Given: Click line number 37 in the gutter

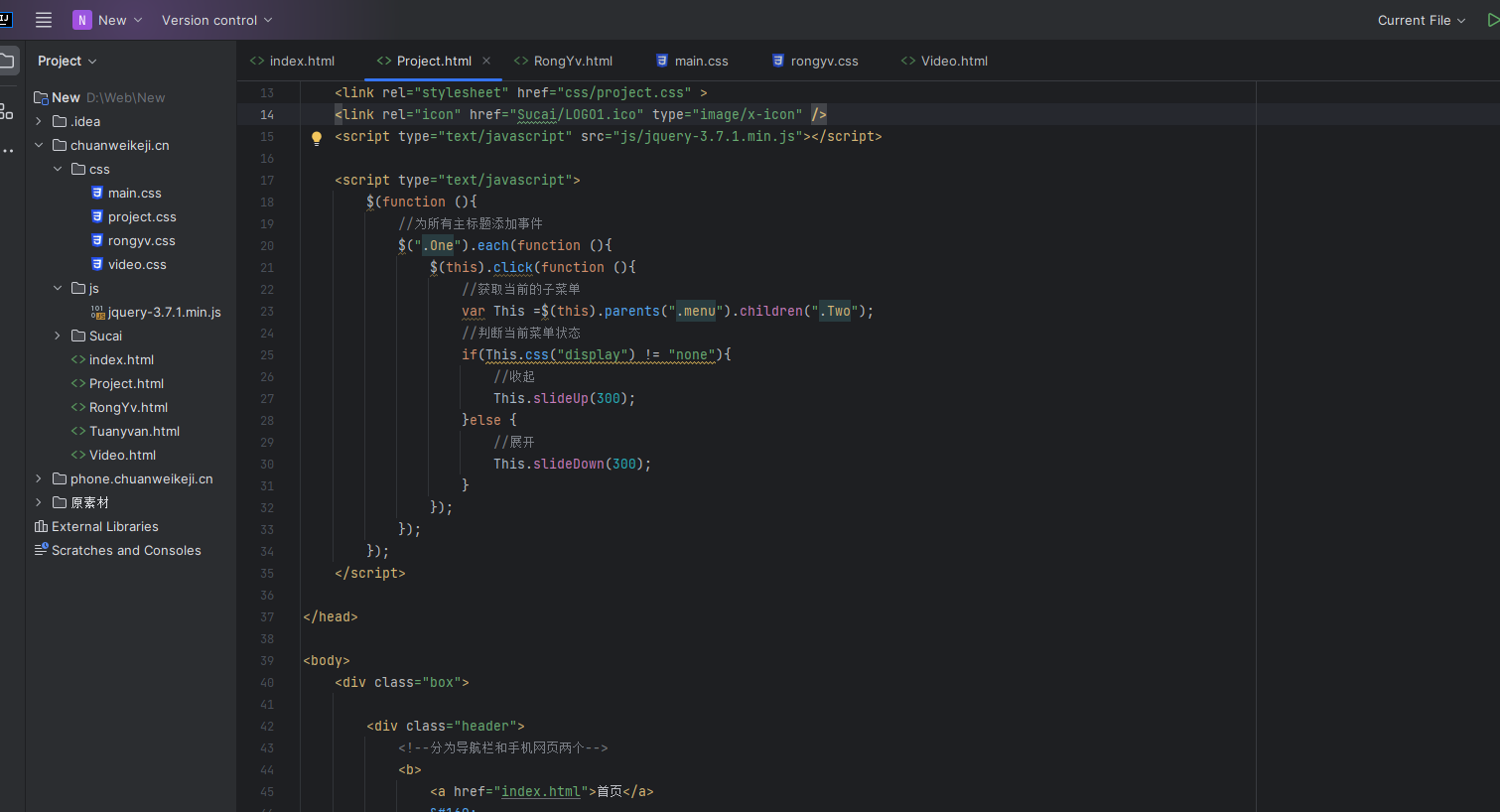Looking at the screenshot, I should [267, 616].
